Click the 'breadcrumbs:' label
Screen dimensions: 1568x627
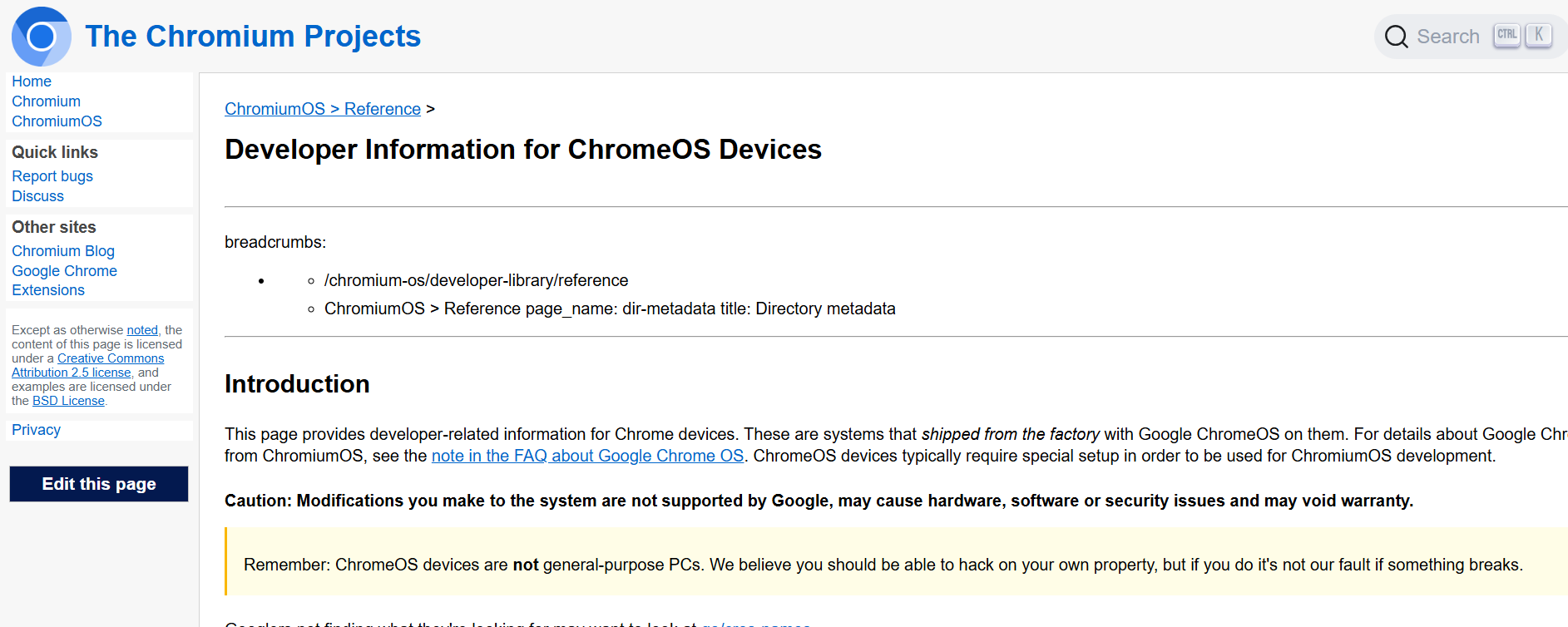coord(275,242)
